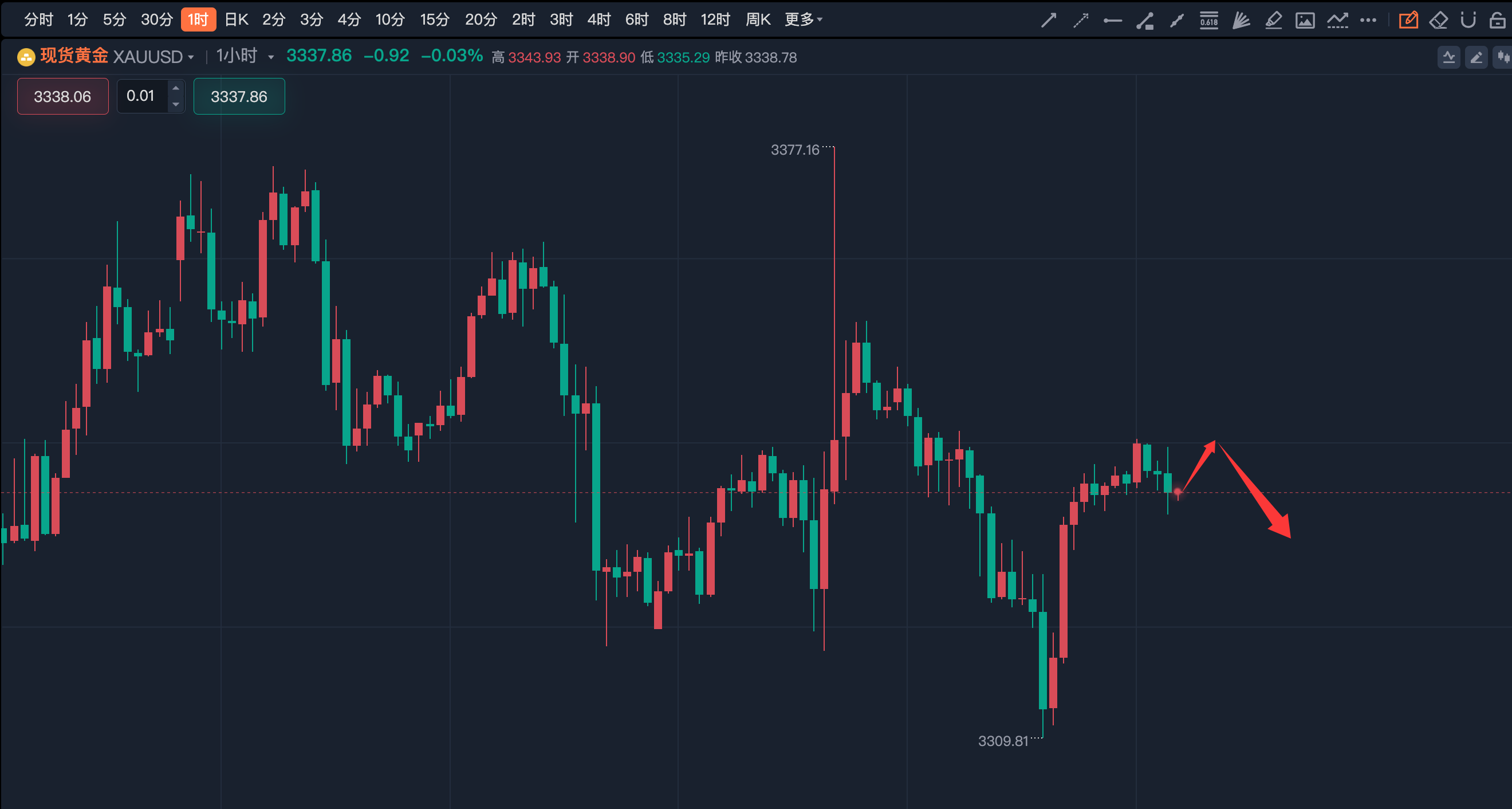Select the solid arrow drawing tool

[x=1048, y=21]
